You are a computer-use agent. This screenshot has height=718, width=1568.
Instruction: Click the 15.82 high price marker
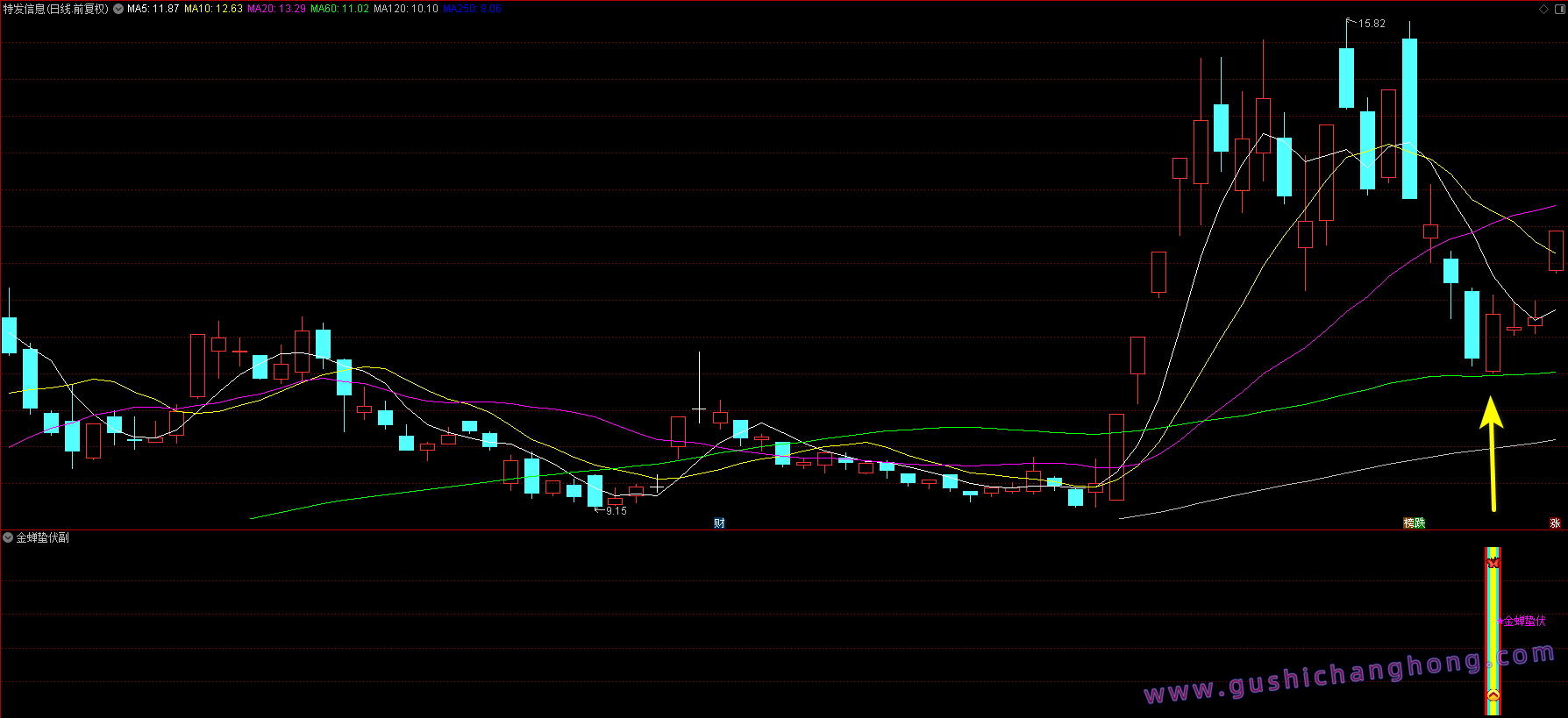[x=1371, y=24]
